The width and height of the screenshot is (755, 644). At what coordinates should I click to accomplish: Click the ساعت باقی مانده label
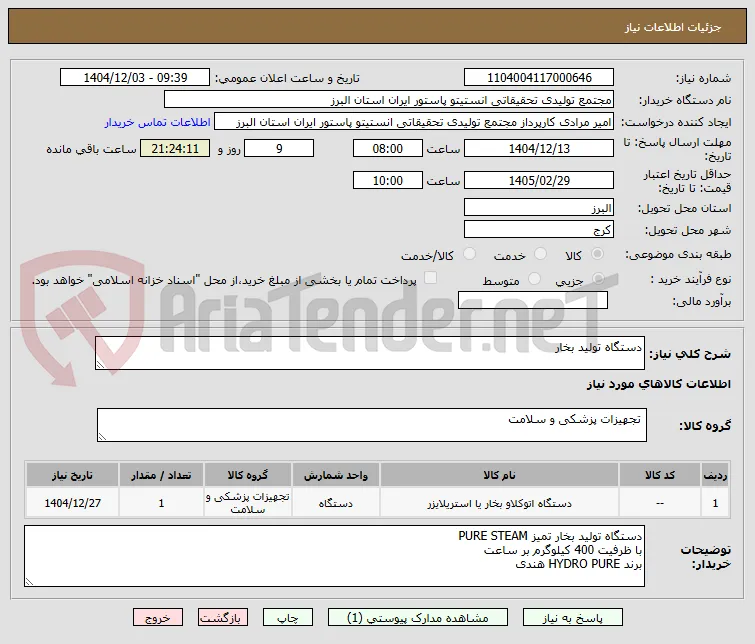[91, 149]
